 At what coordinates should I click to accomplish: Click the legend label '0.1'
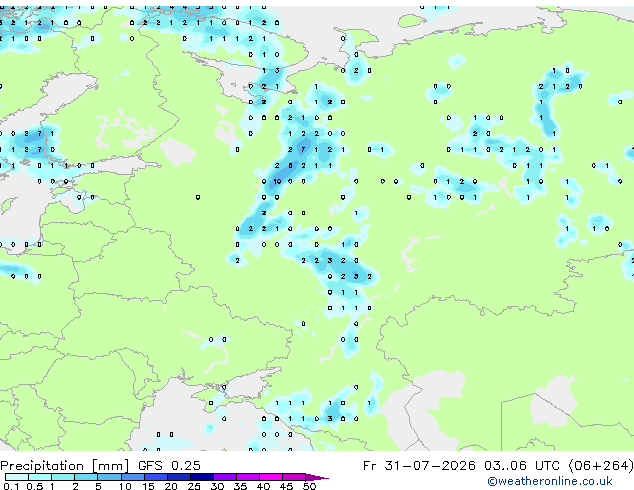(11, 486)
